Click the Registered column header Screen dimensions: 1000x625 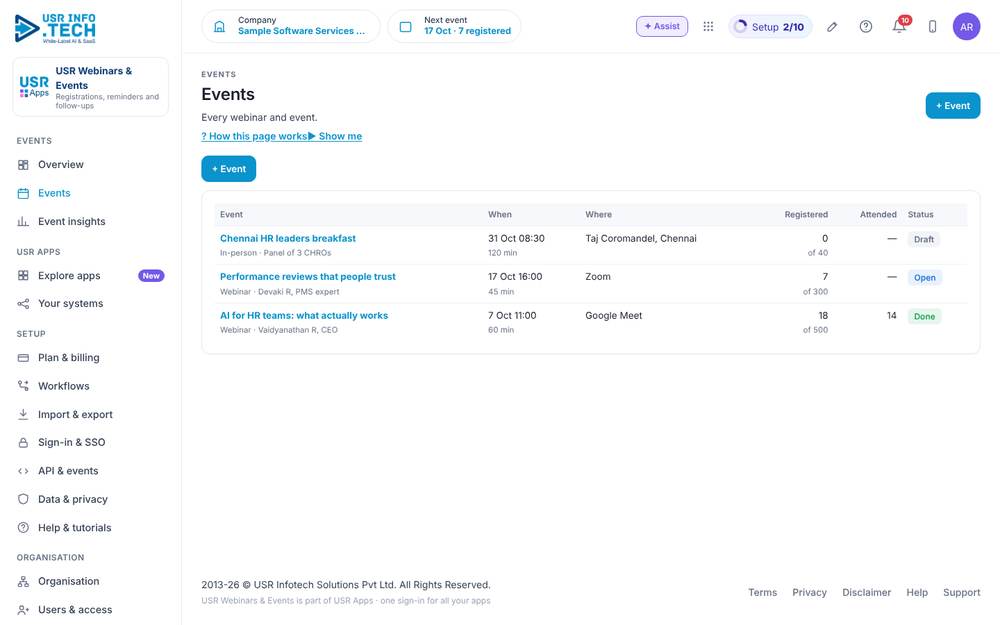[806, 215]
